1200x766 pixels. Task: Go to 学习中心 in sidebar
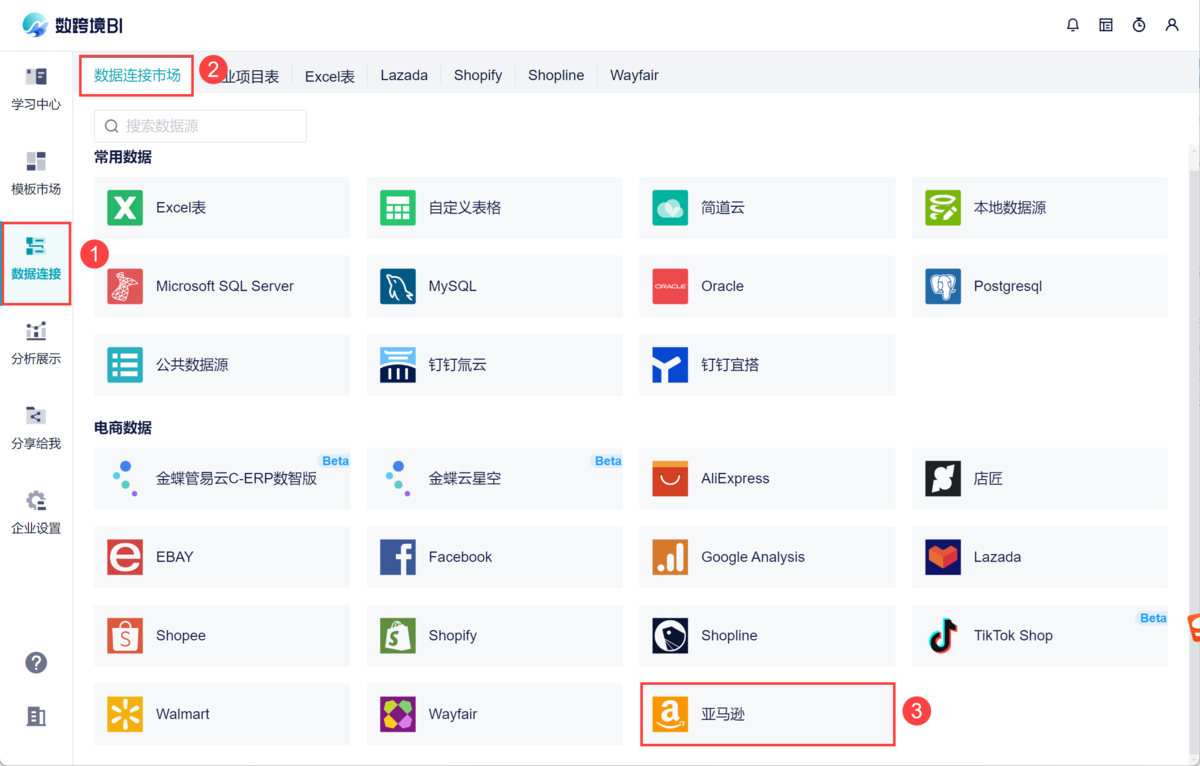[x=36, y=89]
